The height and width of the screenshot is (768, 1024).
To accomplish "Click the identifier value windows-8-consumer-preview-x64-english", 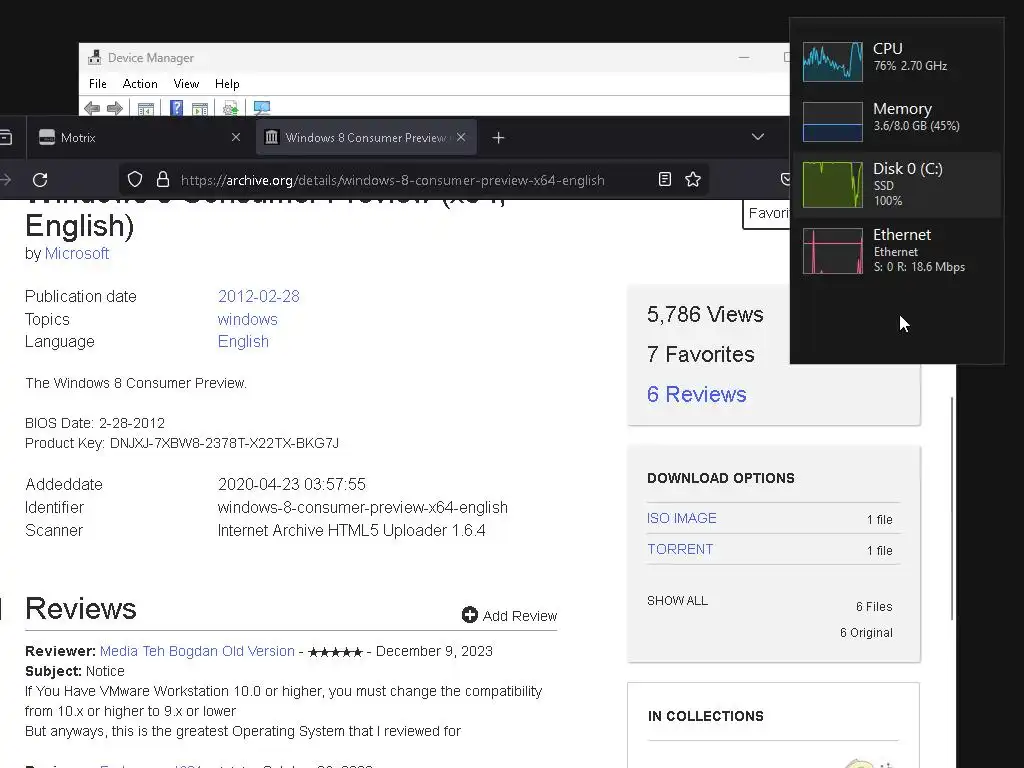I will pos(362,507).
